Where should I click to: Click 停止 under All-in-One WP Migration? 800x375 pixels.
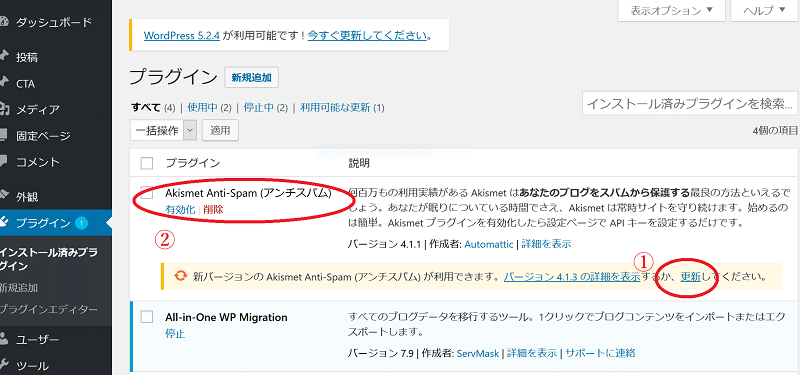(x=175, y=334)
